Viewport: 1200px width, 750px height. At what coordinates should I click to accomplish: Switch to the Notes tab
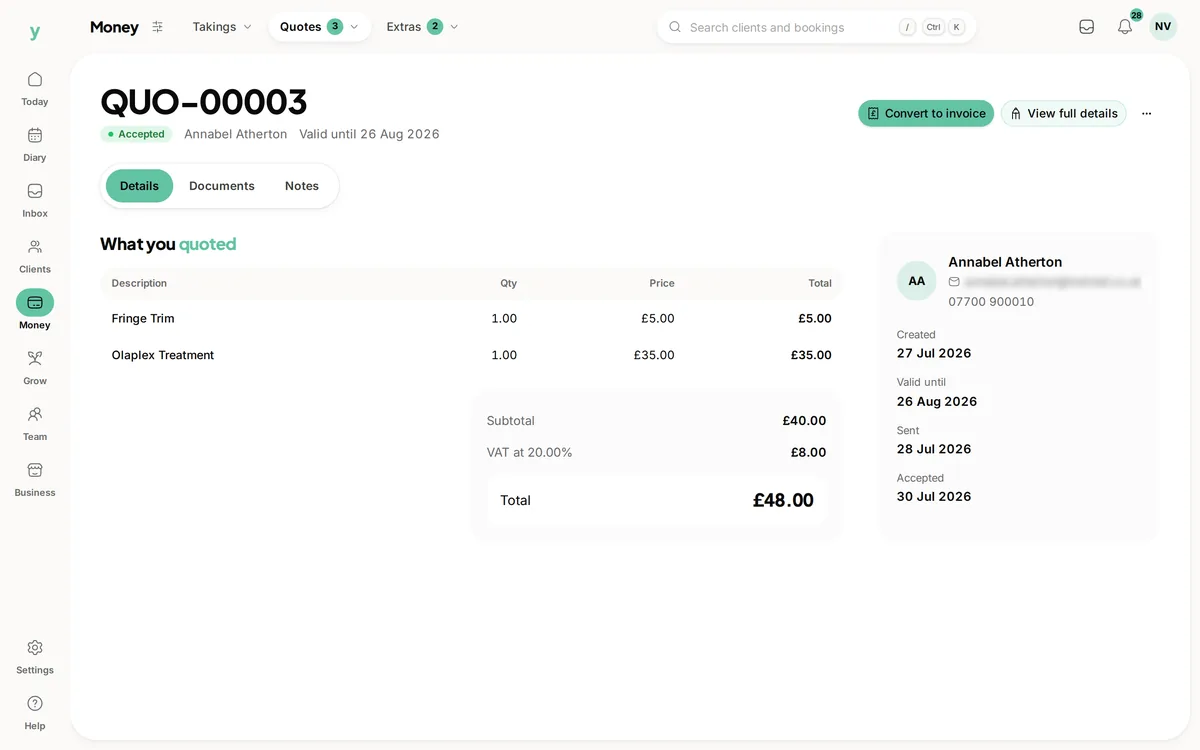point(302,186)
